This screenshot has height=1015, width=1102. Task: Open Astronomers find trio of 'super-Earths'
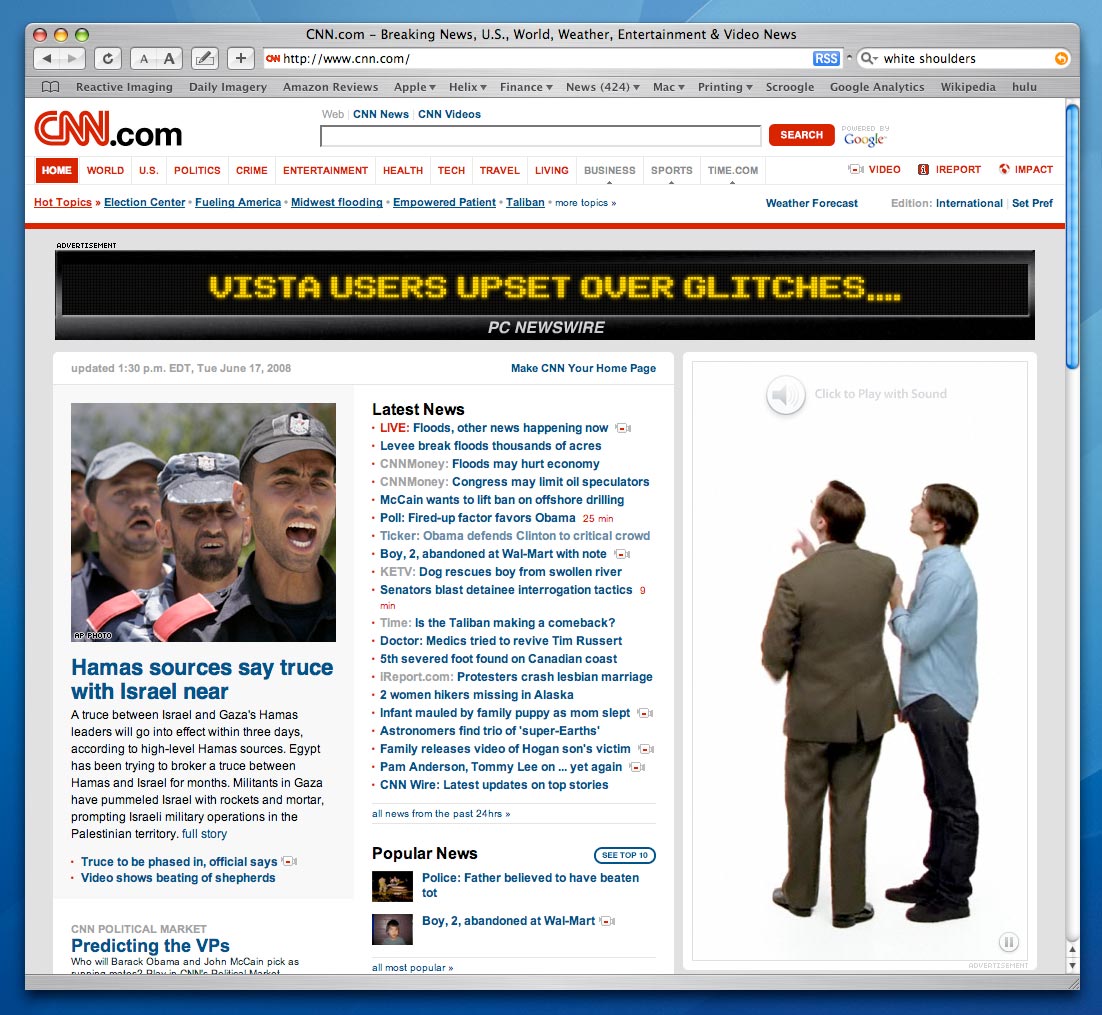coord(490,731)
